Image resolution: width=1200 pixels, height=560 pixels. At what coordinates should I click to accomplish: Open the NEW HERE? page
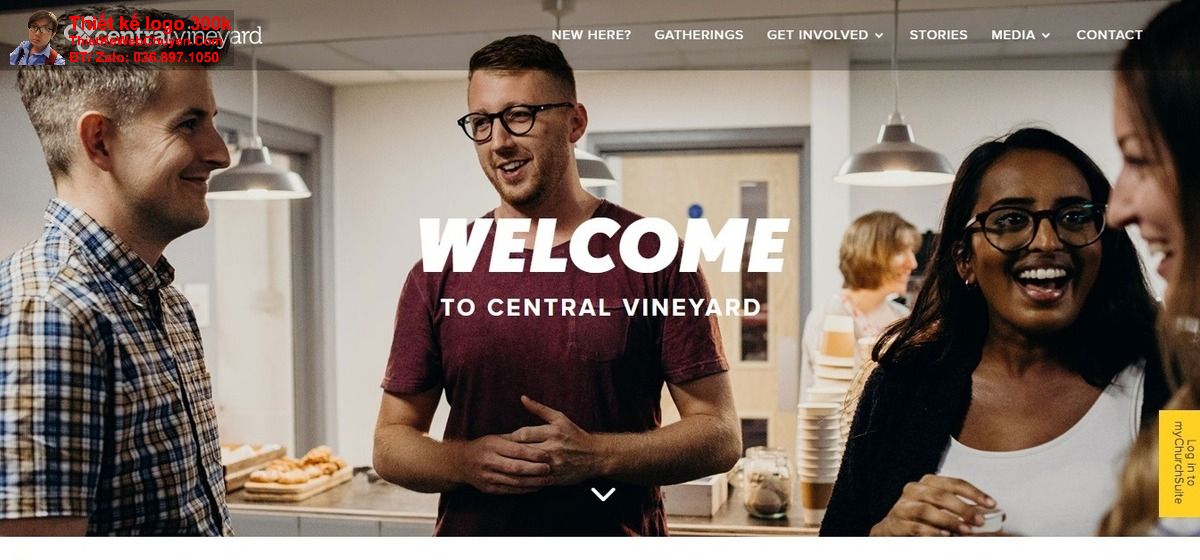[x=591, y=35]
